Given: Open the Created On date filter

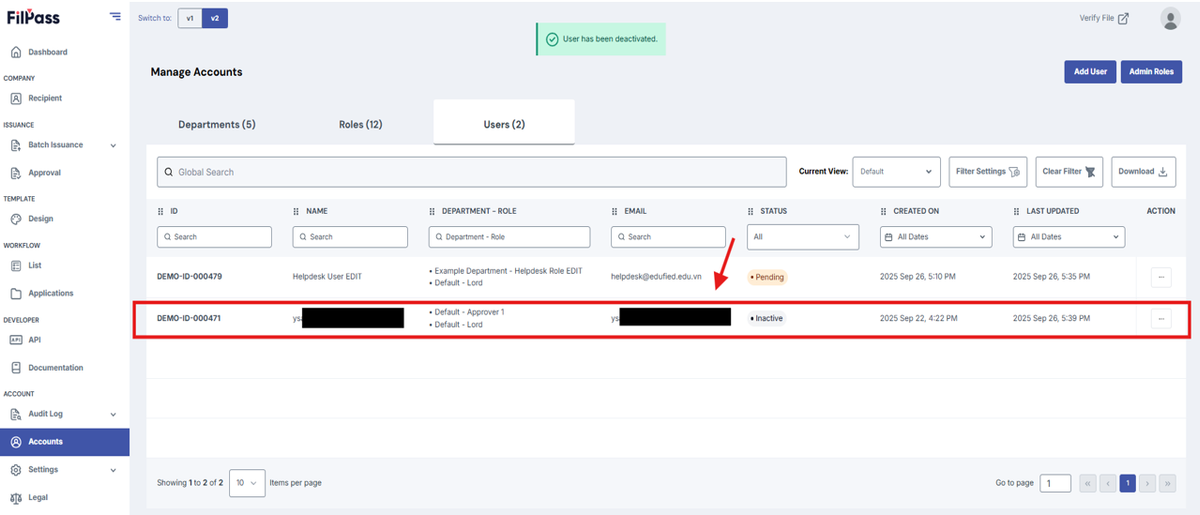Looking at the screenshot, I should (x=936, y=237).
